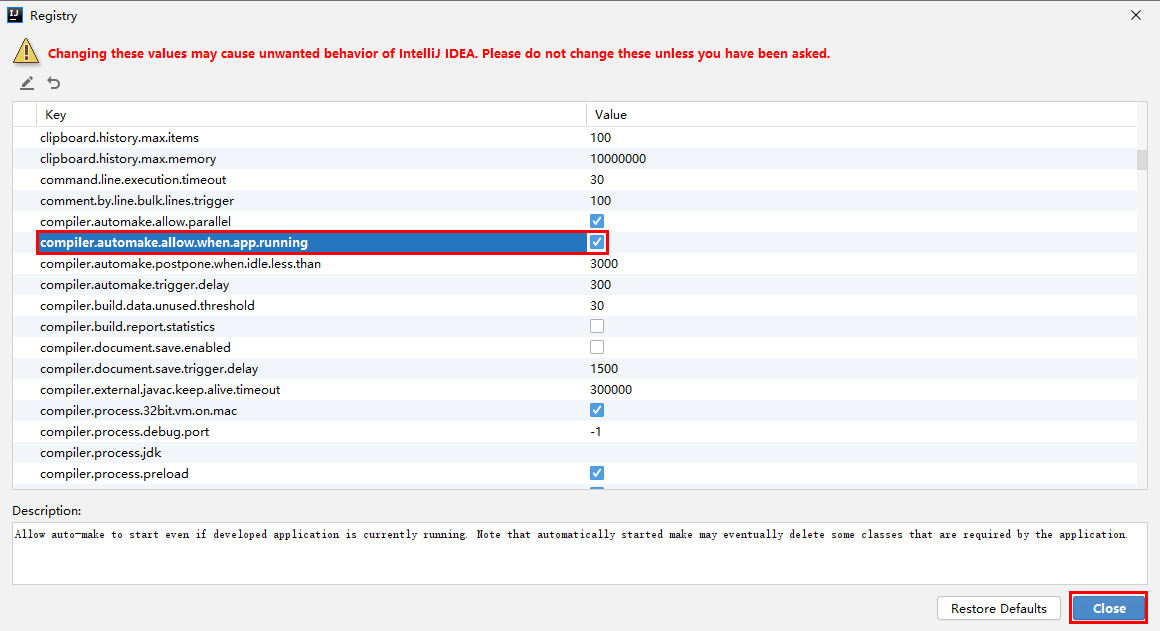Viewport: 1160px width, 631px height.
Task: Toggle compiler.process.32bit.vm.on.mac checkbox
Action: coord(597,410)
